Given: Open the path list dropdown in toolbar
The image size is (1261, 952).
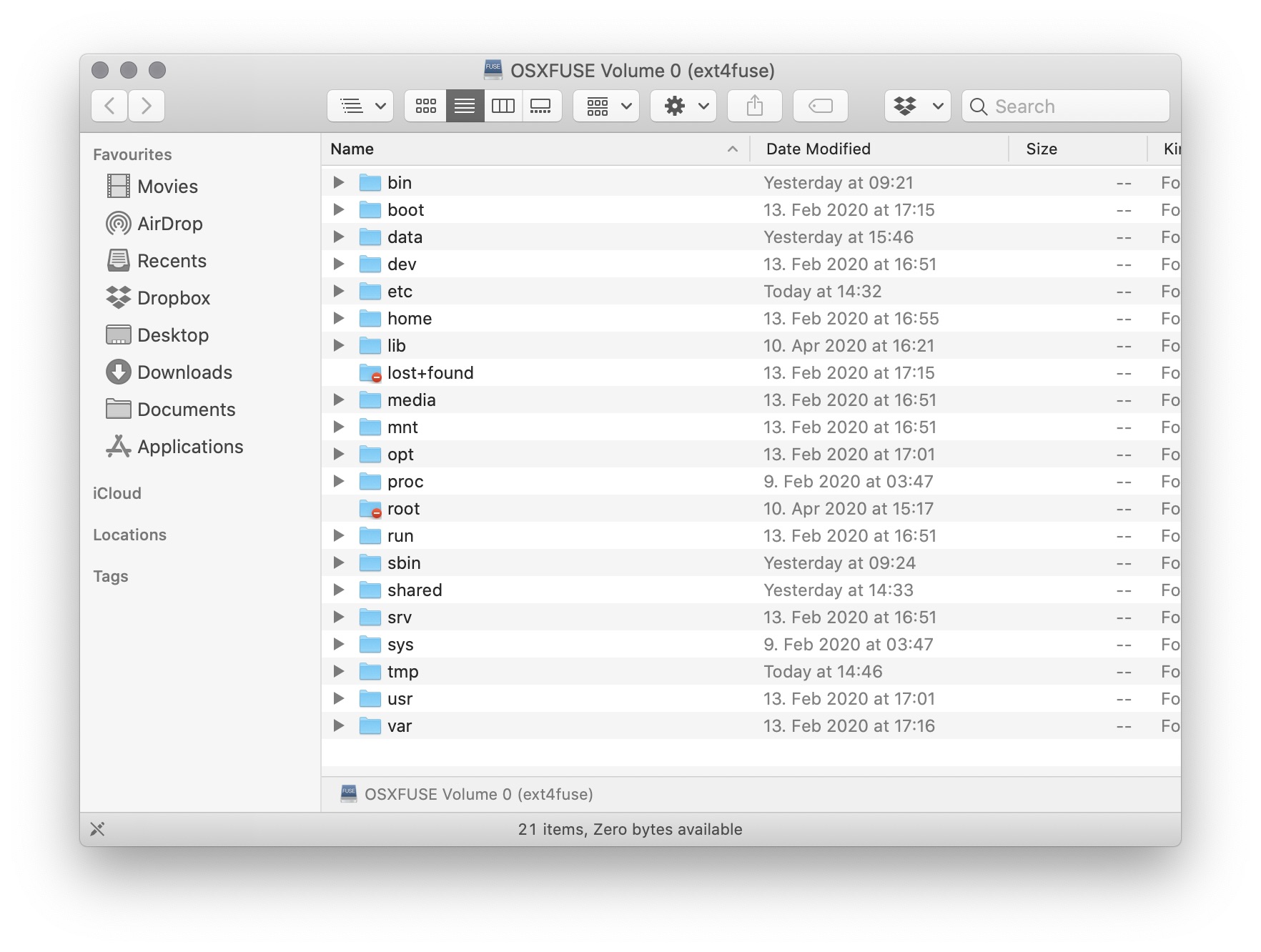Looking at the screenshot, I should [361, 106].
